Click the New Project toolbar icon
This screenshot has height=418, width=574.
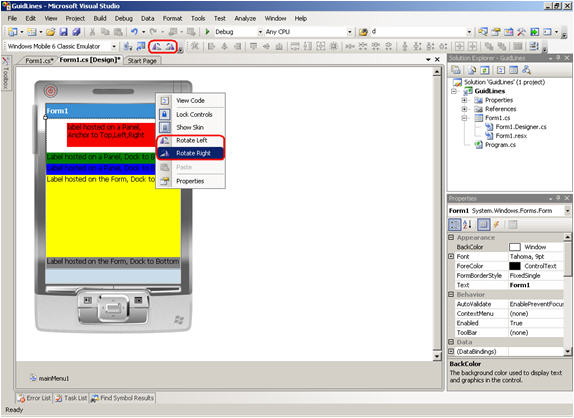tap(13, 32)
